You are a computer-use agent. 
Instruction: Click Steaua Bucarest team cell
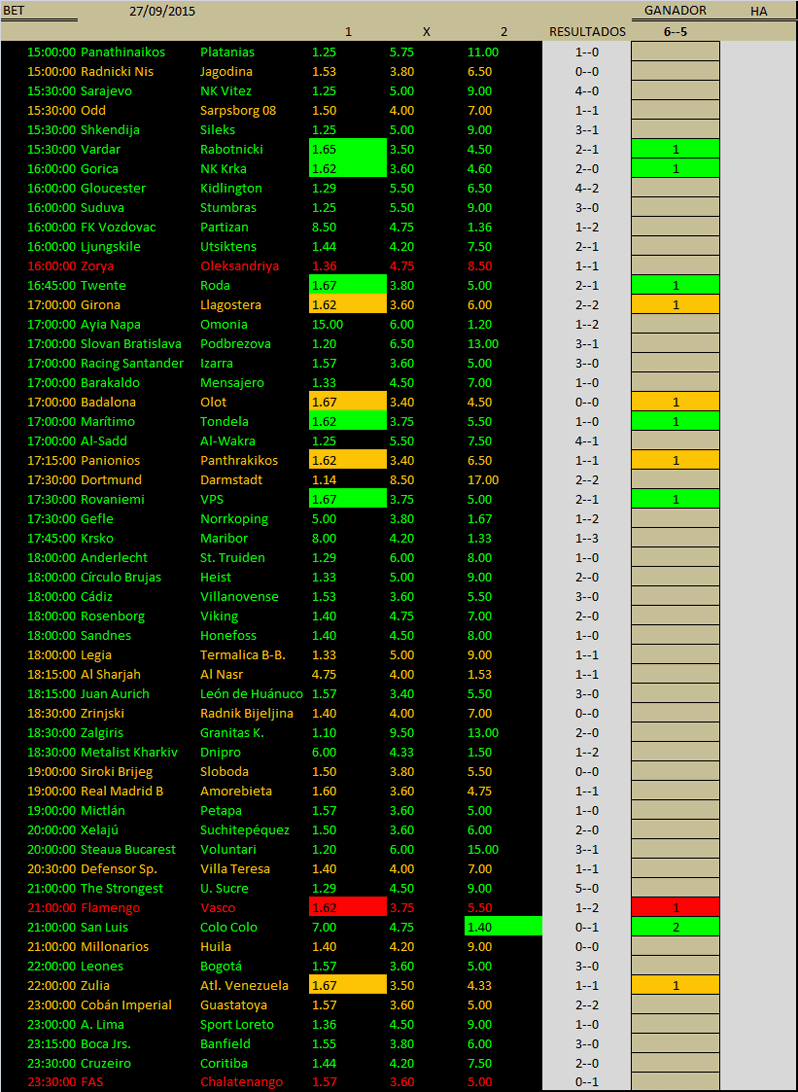[128, 850]
